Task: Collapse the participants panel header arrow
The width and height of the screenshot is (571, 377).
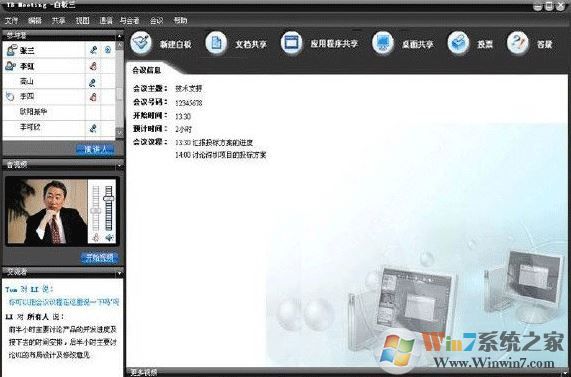Action: [x=119, y=36]
